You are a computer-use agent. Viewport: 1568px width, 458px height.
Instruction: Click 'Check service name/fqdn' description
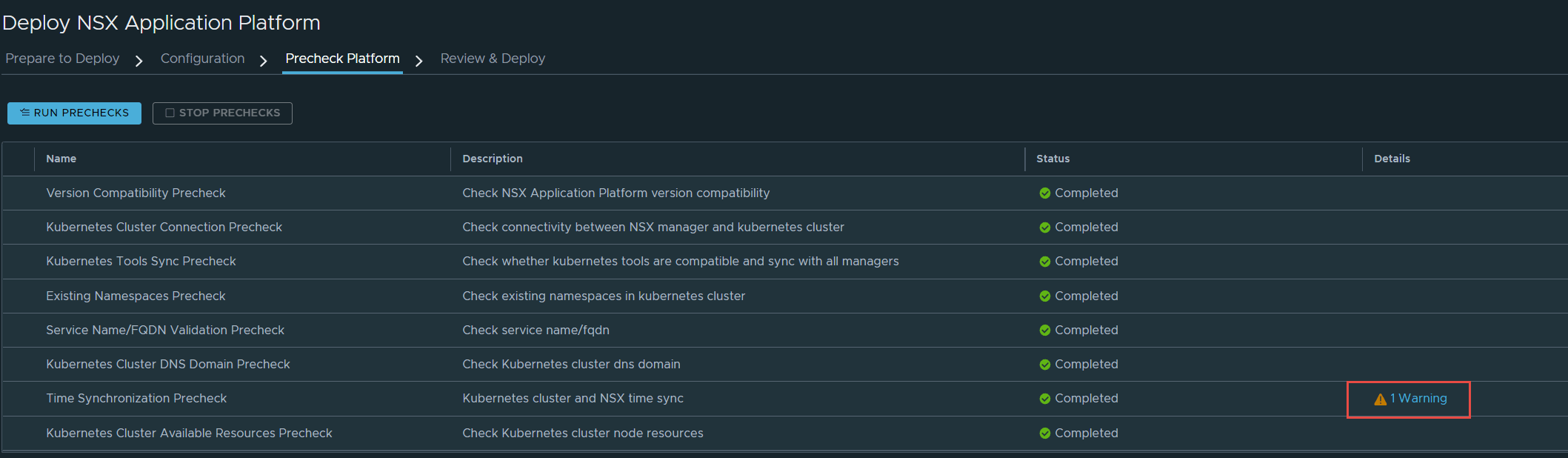[x=536, y=330]
